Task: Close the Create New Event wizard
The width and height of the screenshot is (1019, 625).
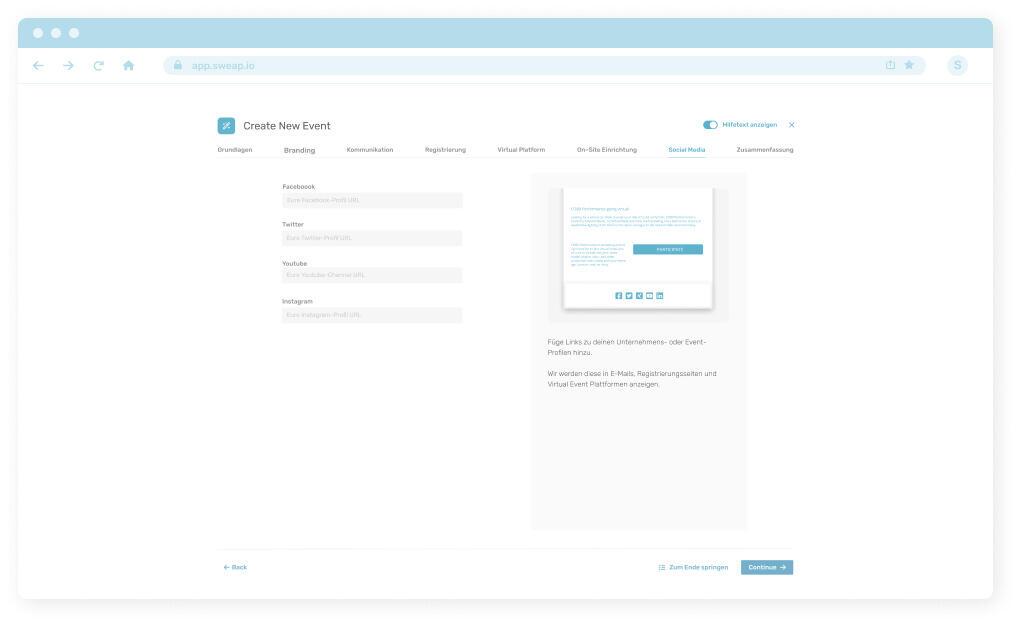Action: click(792, 125)
